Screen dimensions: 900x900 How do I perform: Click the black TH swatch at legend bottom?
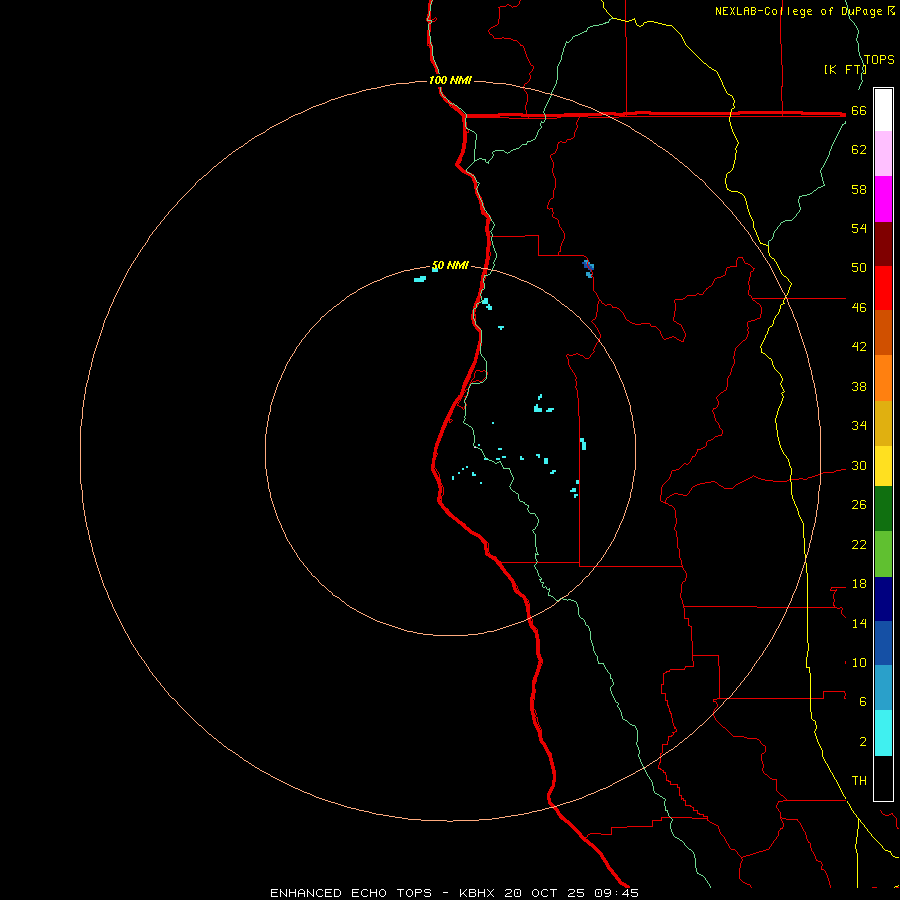click(x=883, y=778)
